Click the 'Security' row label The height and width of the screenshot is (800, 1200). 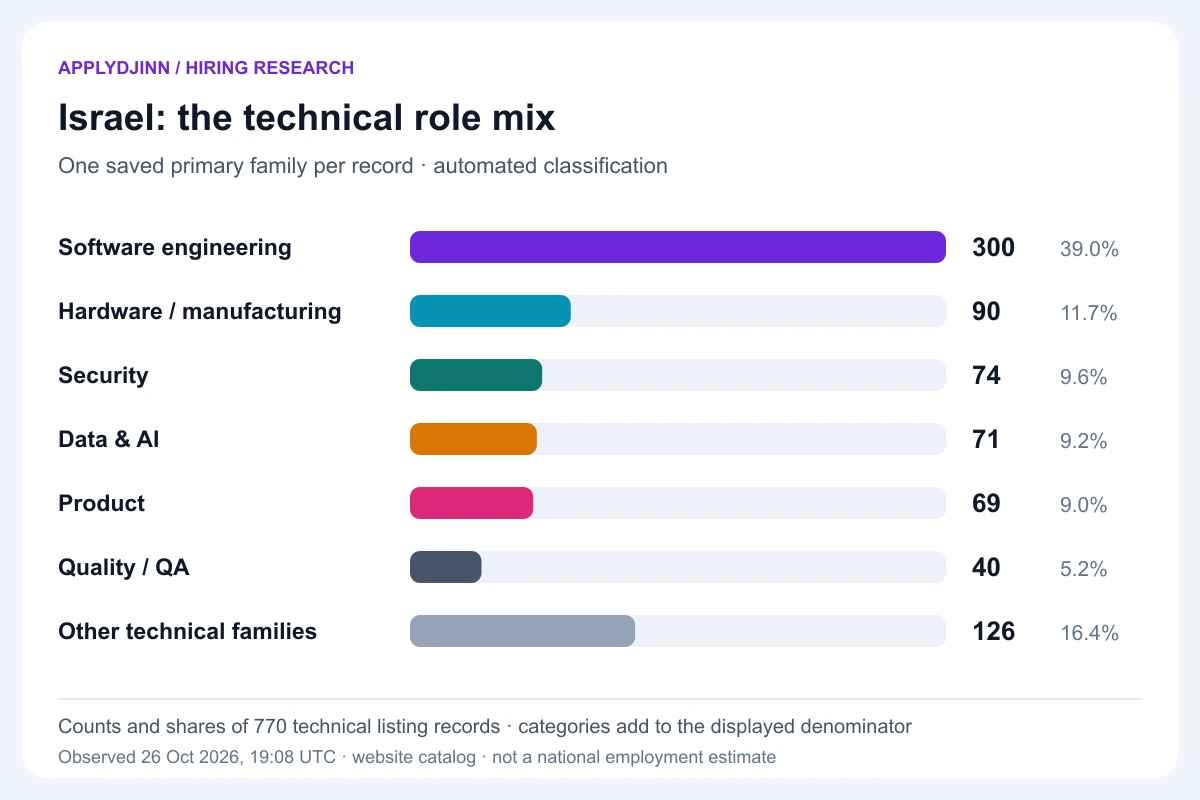click(103, 375)
